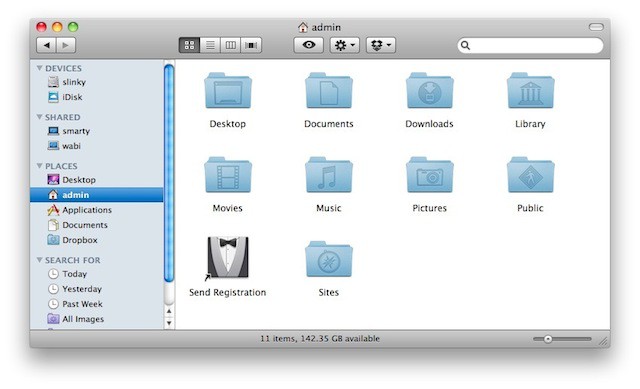Select the Movies folder
Viewport: 640px width, 389px height.
pos(228,175)
